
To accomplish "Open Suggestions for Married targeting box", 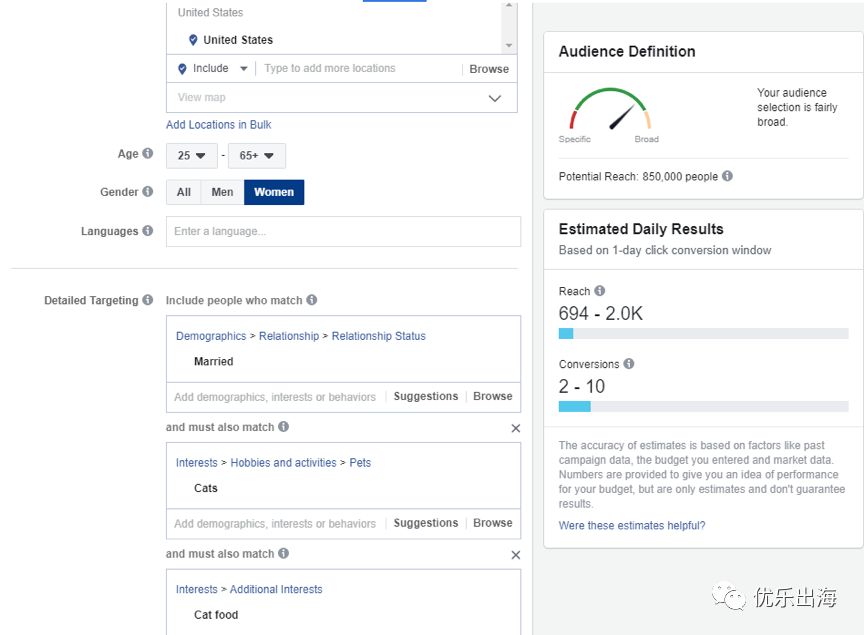I will pyautogui.click(x=425, y=396).
